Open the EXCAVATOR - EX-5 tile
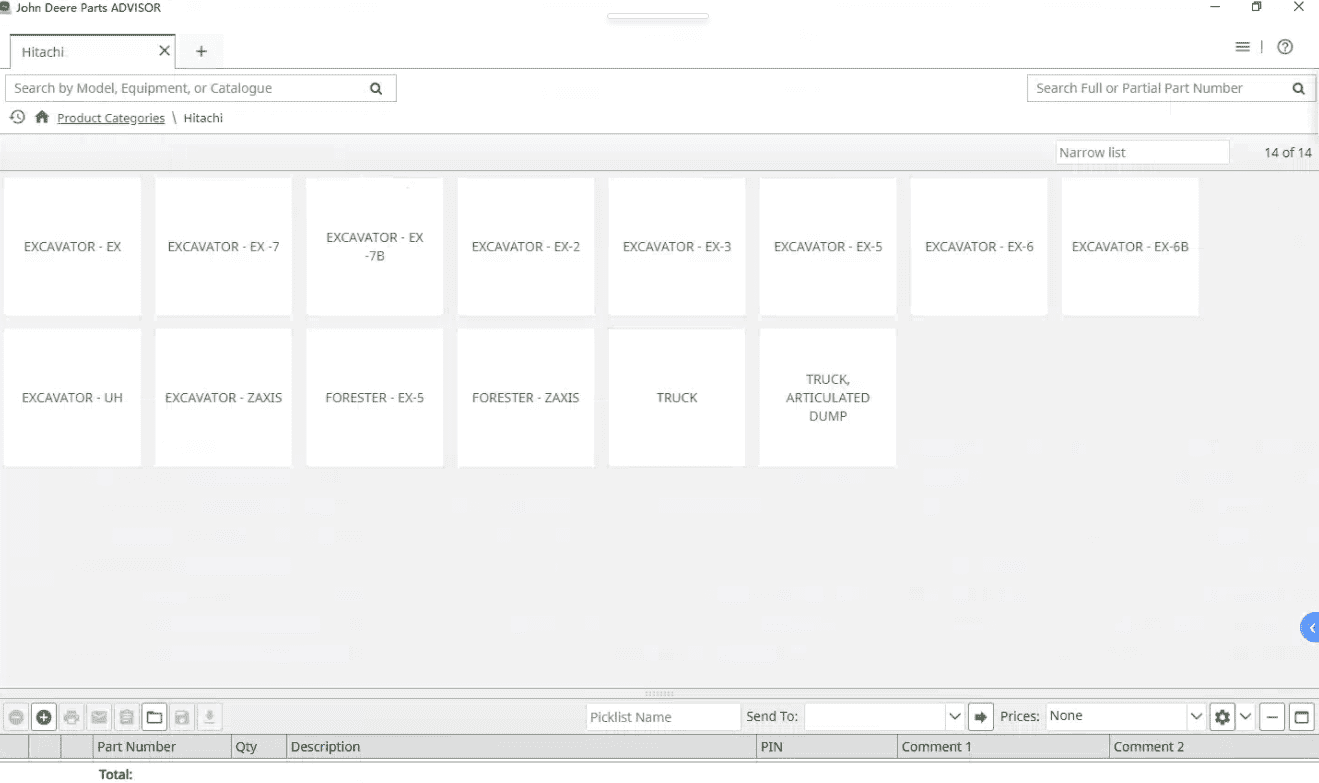The width and height of the screenshot is (1319, 783). tap(828, 246)
